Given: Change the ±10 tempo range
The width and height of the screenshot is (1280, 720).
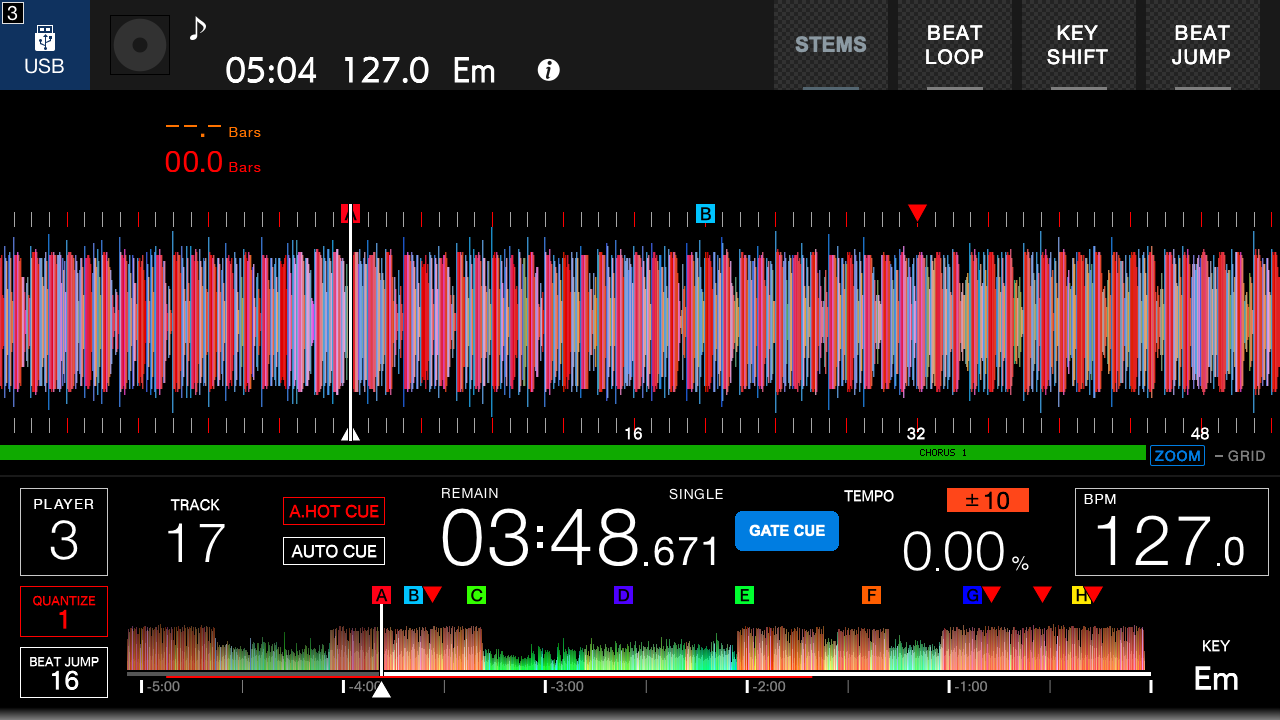Looking at the screenshot, I should pyautogui.click(x=988, y=500).
